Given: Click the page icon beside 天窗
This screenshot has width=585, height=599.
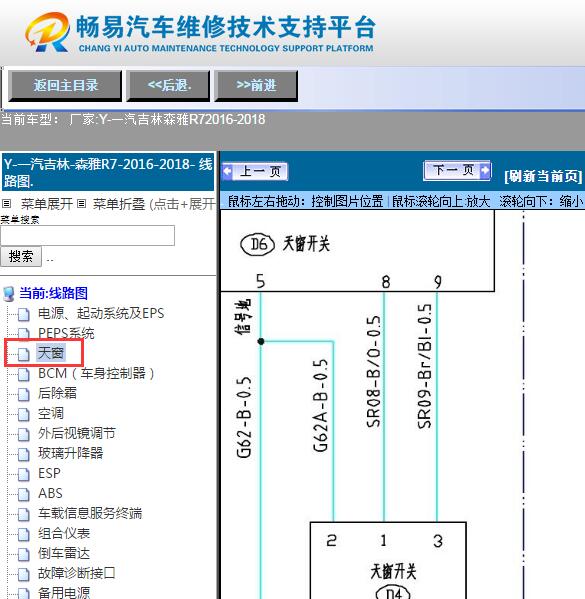Looking at the screenshot, I should click(x=24, y=354).
